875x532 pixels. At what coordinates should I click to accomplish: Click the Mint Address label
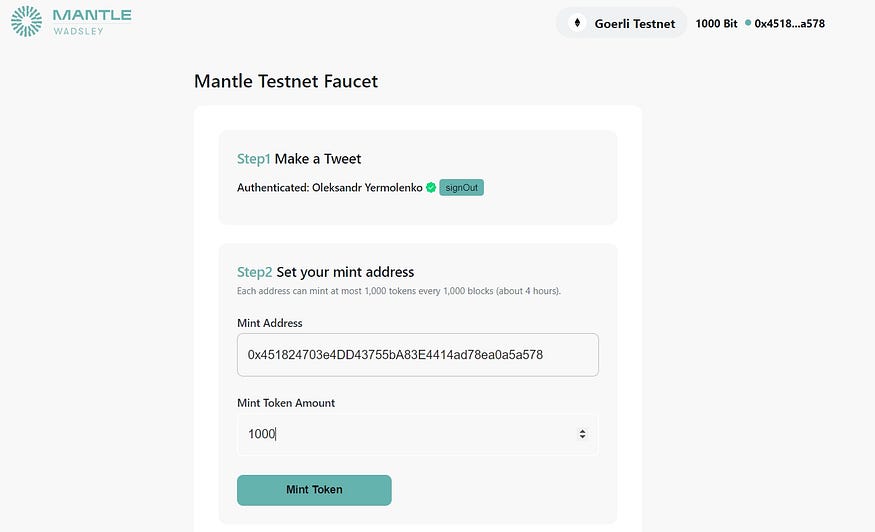tap(269, 323)
